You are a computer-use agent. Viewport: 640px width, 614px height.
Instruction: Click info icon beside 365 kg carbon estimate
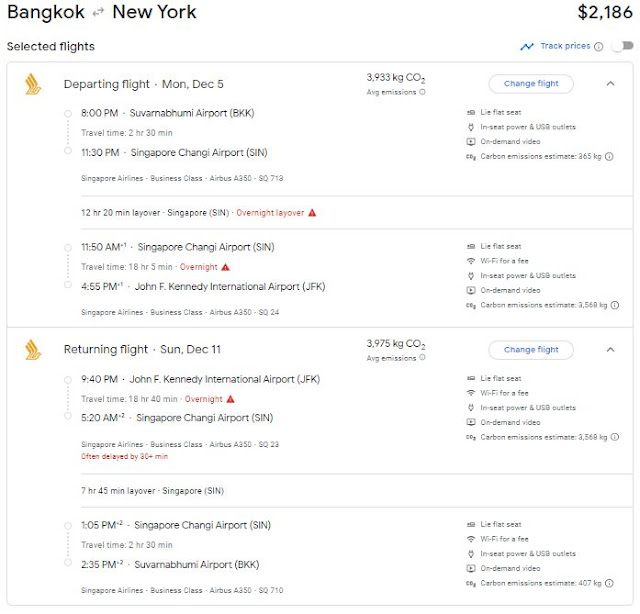click(609, 156)
